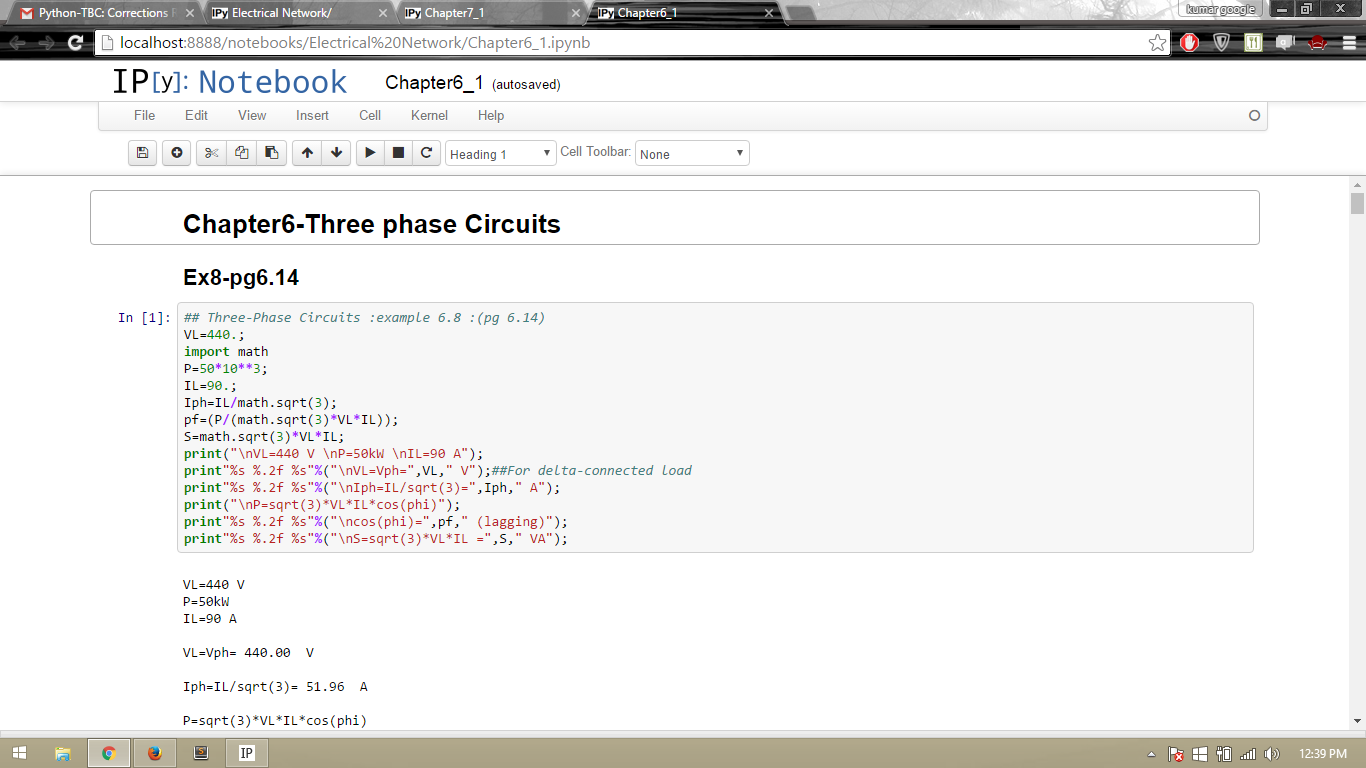The width and height of the screenshot is (1366, 768).
Task: Move the cell down with arrow icon
Action: click(337, 153)
